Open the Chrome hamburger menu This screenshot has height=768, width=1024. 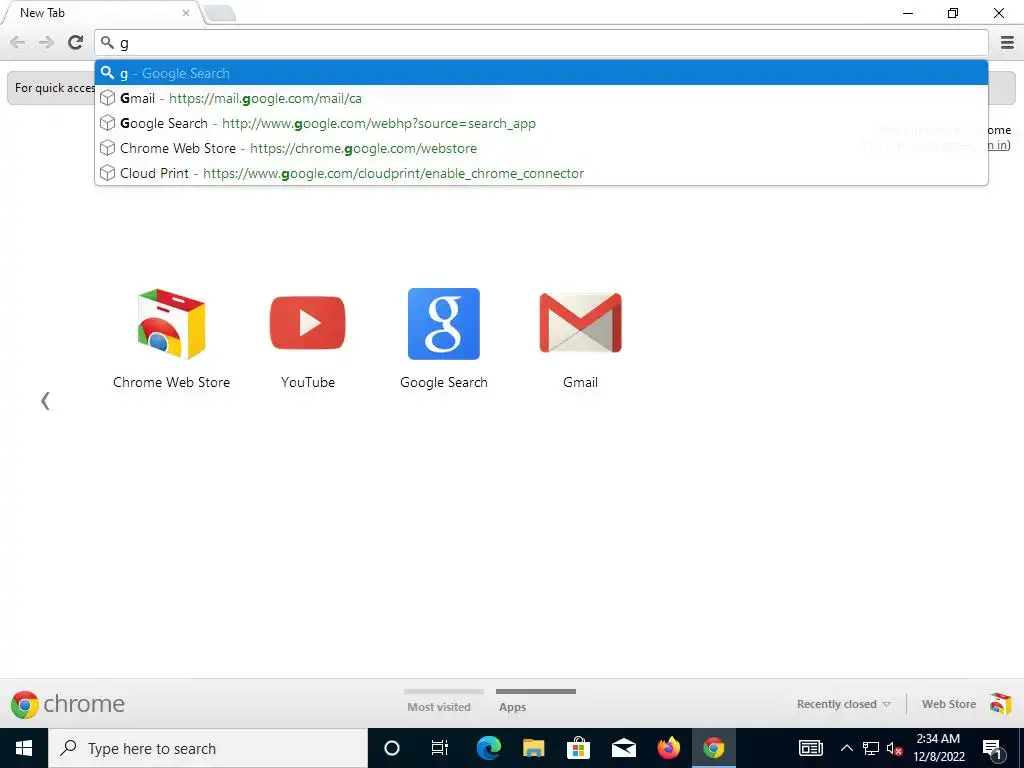pyautogui.click(x=1007, y=42)
